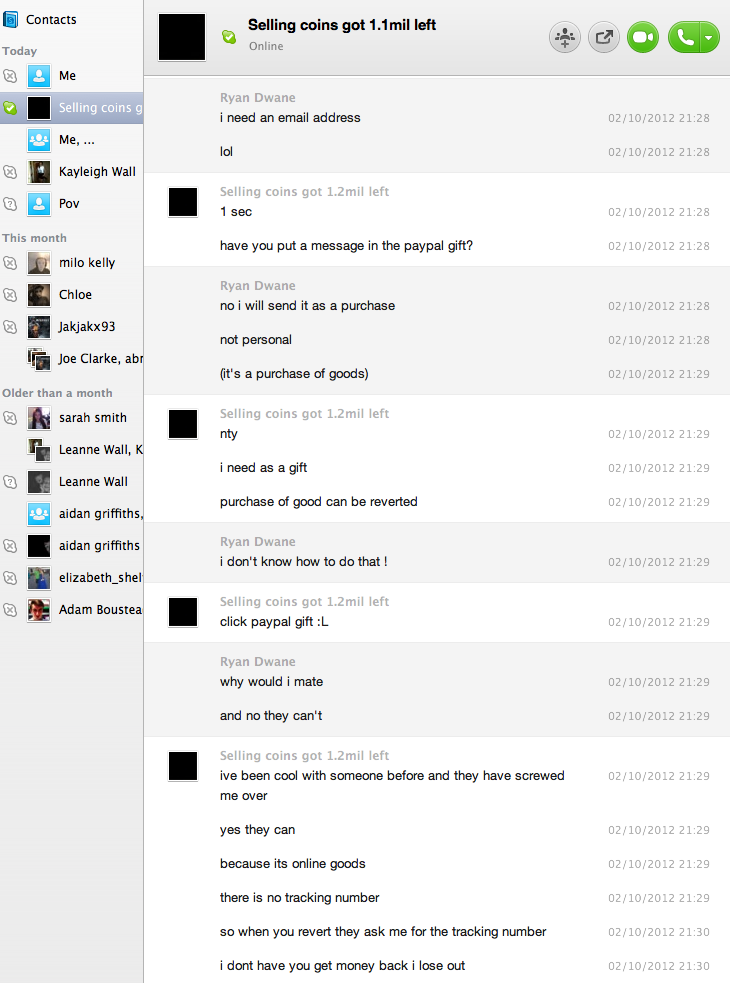Open the Chloe contact chat
The height and width of the screenshot is (983, 730).
[71, 295]
